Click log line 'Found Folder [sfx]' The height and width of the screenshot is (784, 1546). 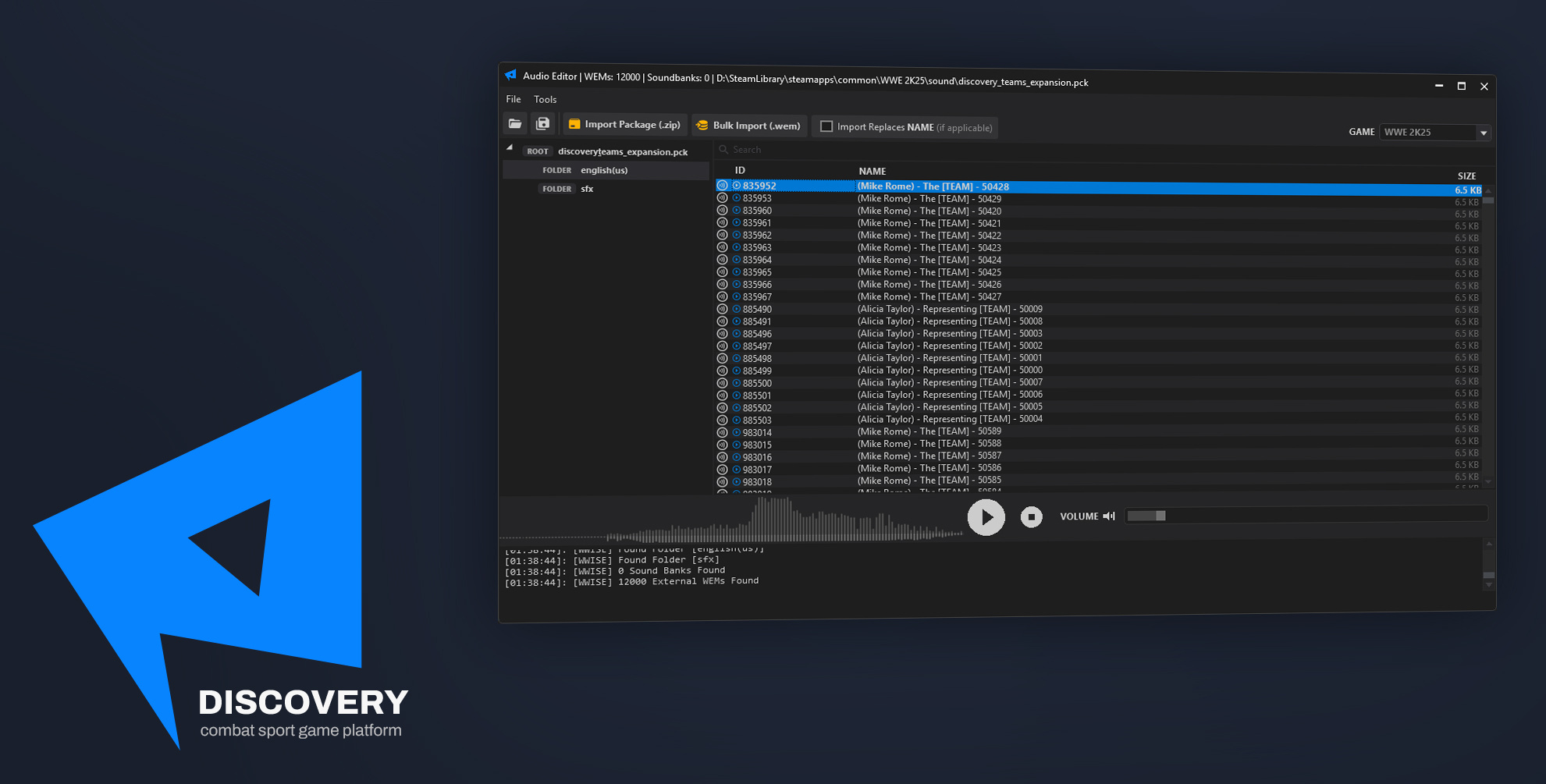tap(612, 560)
